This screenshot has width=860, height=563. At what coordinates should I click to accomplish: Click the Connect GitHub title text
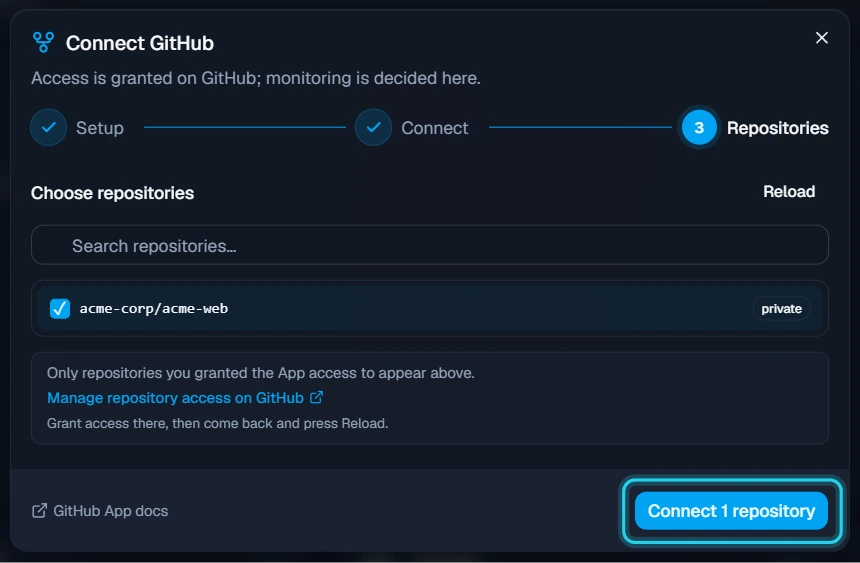click(140, 43)
